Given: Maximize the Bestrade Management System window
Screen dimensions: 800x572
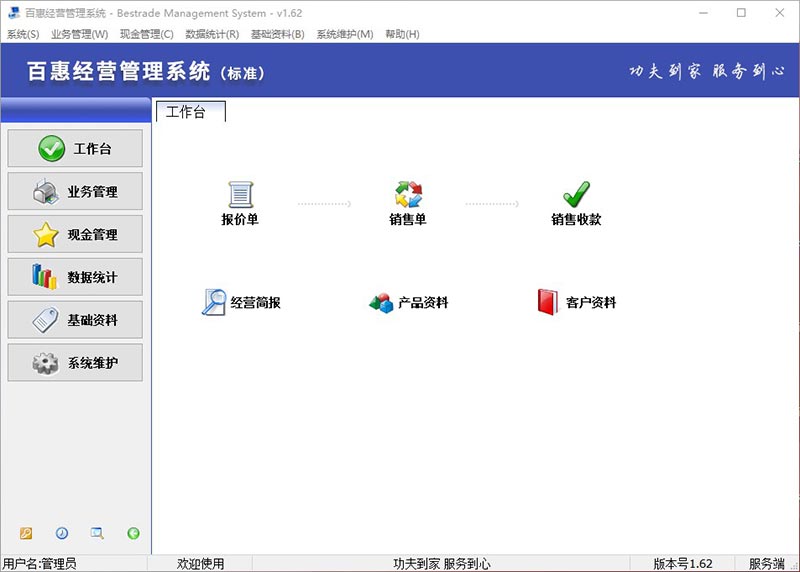Looking at the screenshot, I should coord(741,13).
